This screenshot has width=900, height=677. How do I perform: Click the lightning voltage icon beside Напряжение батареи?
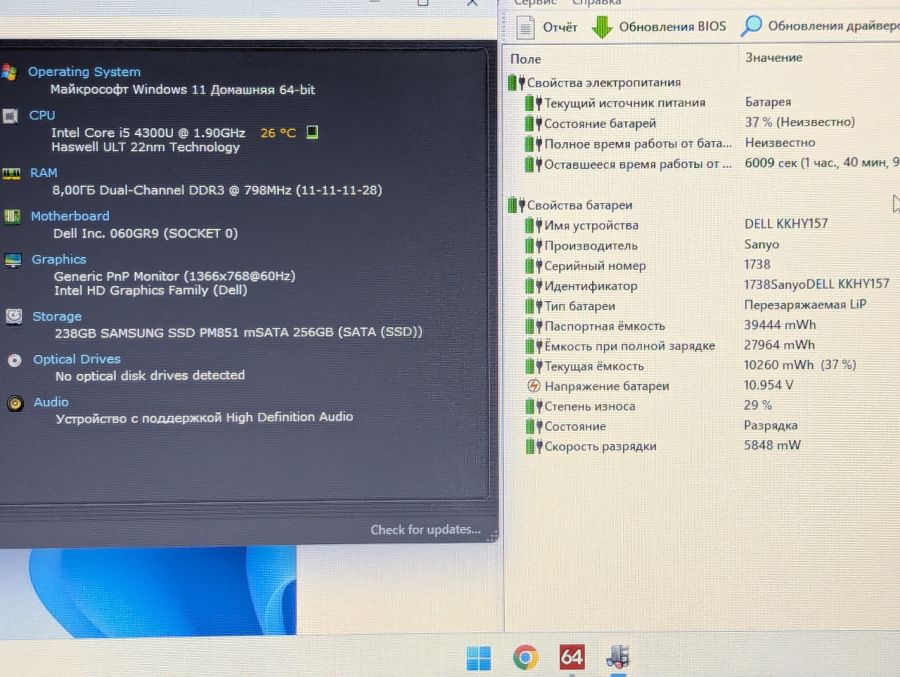pos(533,386)
